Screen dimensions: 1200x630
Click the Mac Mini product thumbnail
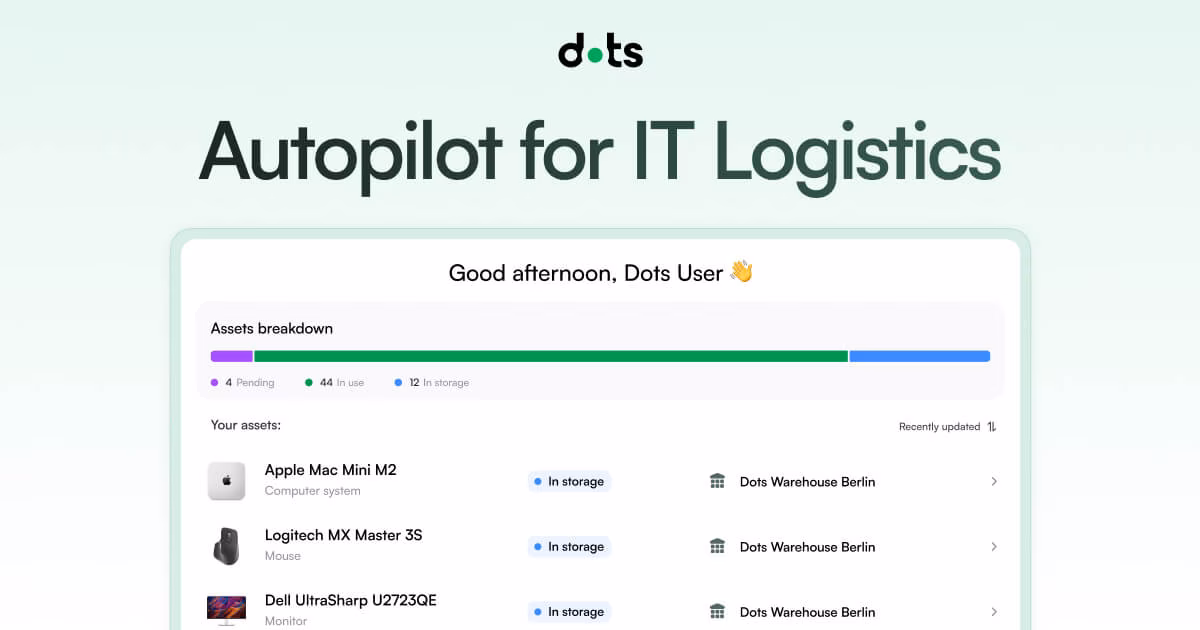(226, 481)
